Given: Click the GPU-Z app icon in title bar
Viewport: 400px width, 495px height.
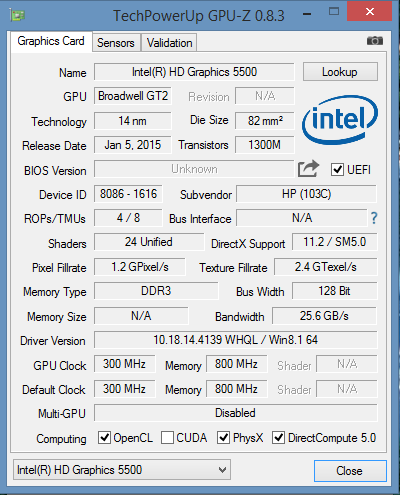Looking at the screenshot, I should pos(18,15).
